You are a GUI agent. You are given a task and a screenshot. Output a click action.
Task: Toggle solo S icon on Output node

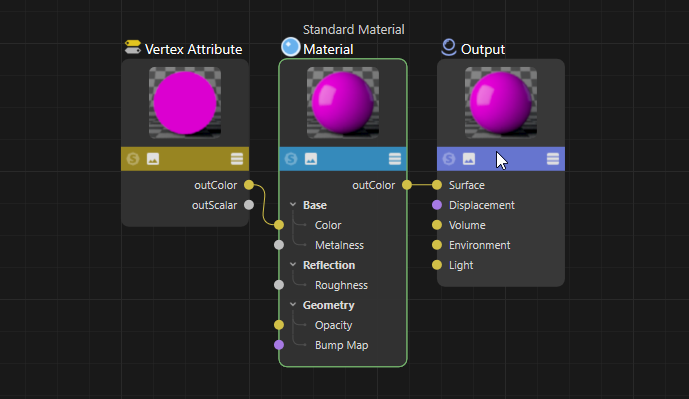pos(449,159)
